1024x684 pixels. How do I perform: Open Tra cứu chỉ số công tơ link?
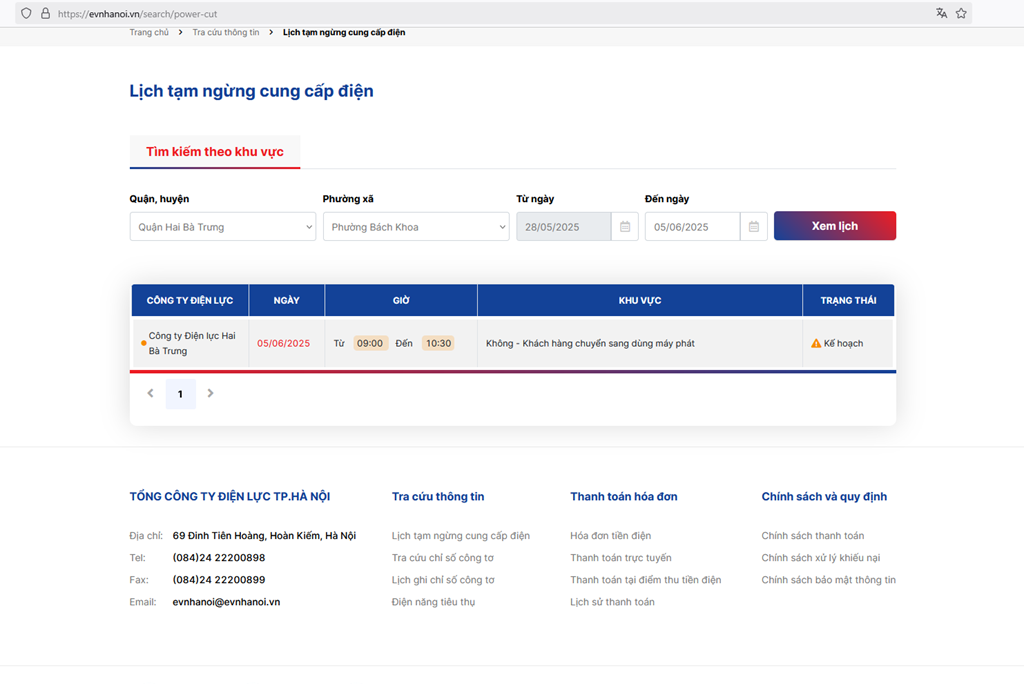[442, 558]
